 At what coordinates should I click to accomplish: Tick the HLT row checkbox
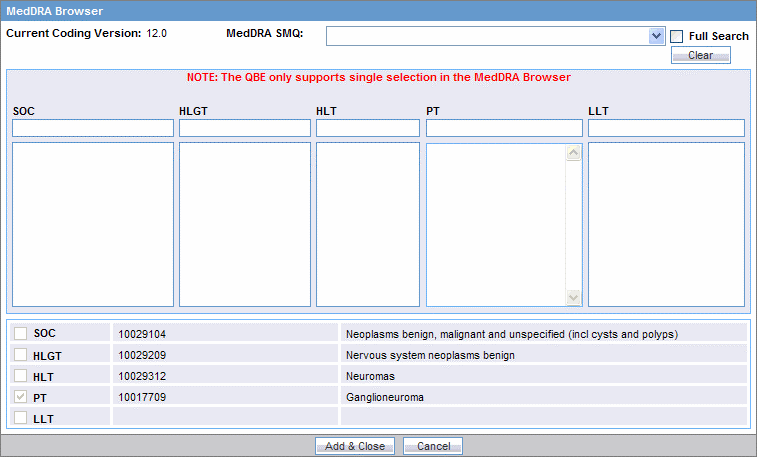click(x=20, y=375)
